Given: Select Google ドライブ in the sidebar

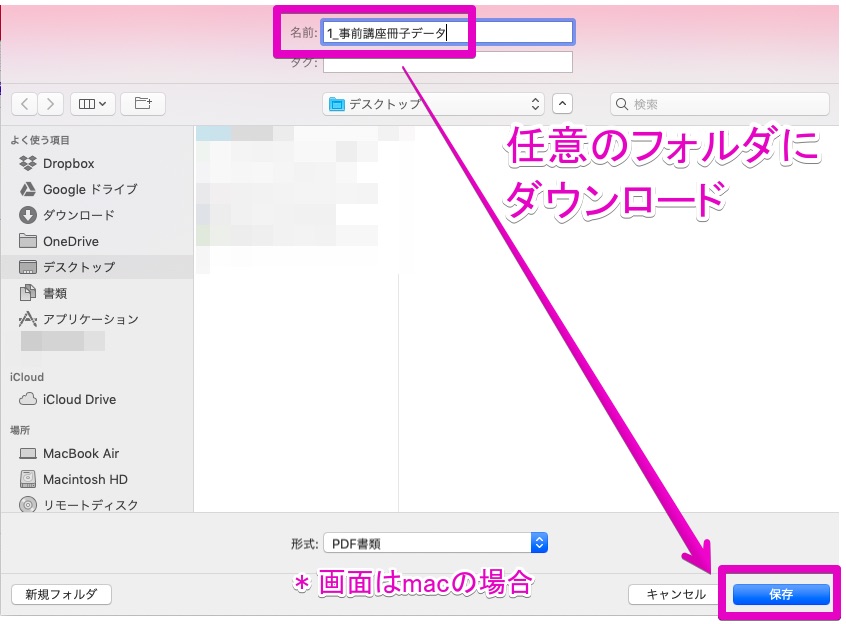Looking at the screenshot, I should click(x=97, y=189).
